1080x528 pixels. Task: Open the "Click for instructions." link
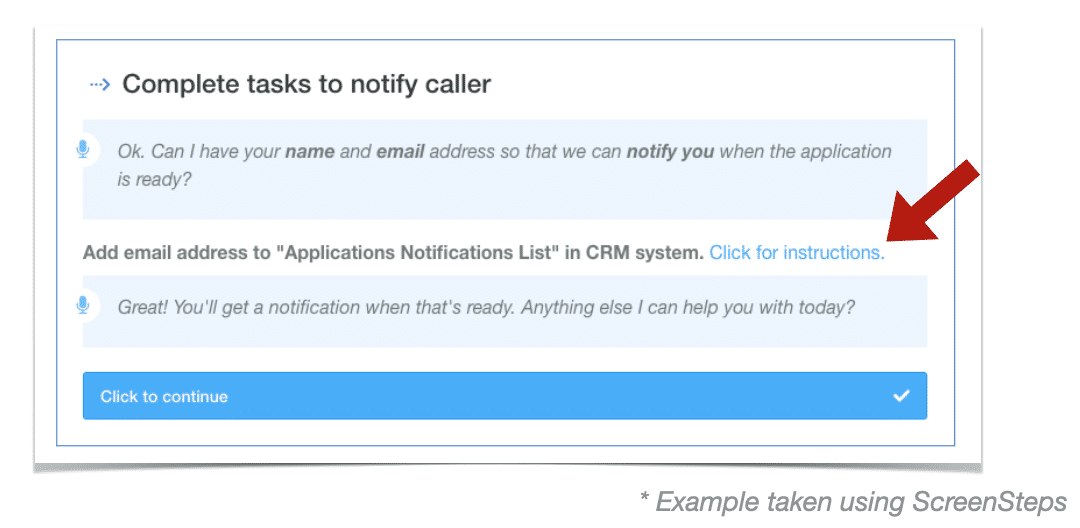(x=797, y=253)
